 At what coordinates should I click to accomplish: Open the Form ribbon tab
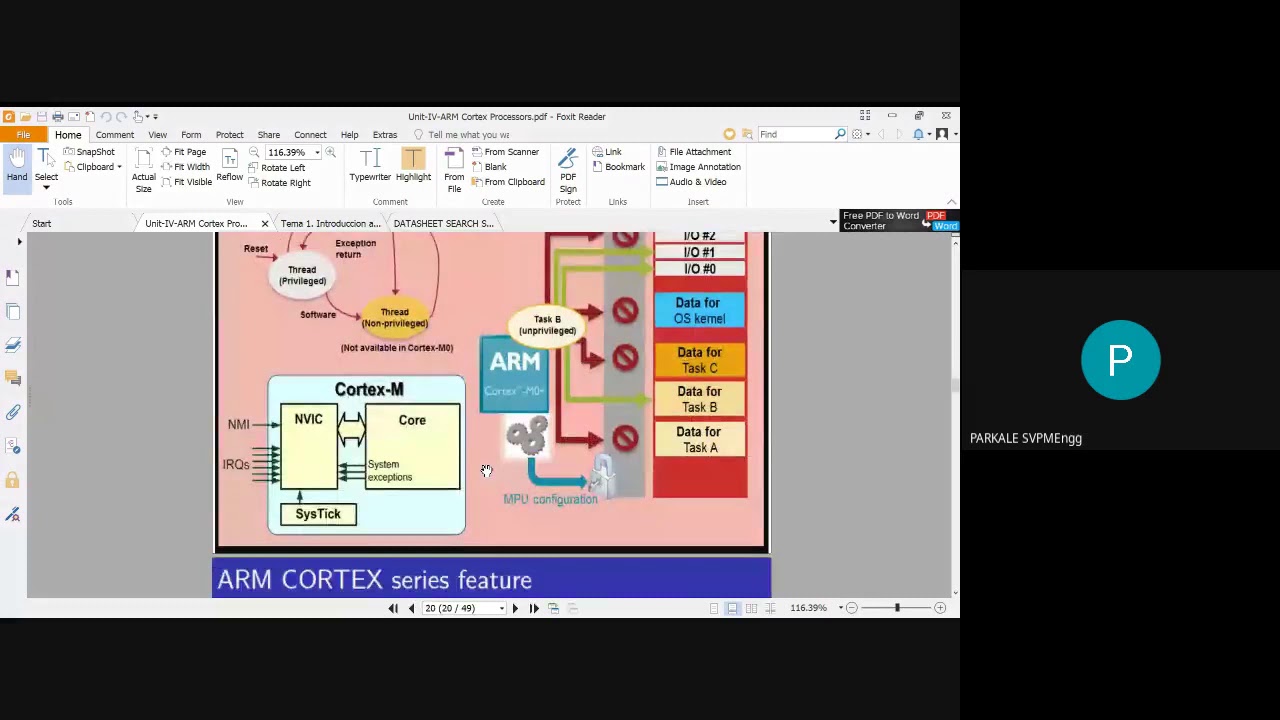[x=191, y=135]
